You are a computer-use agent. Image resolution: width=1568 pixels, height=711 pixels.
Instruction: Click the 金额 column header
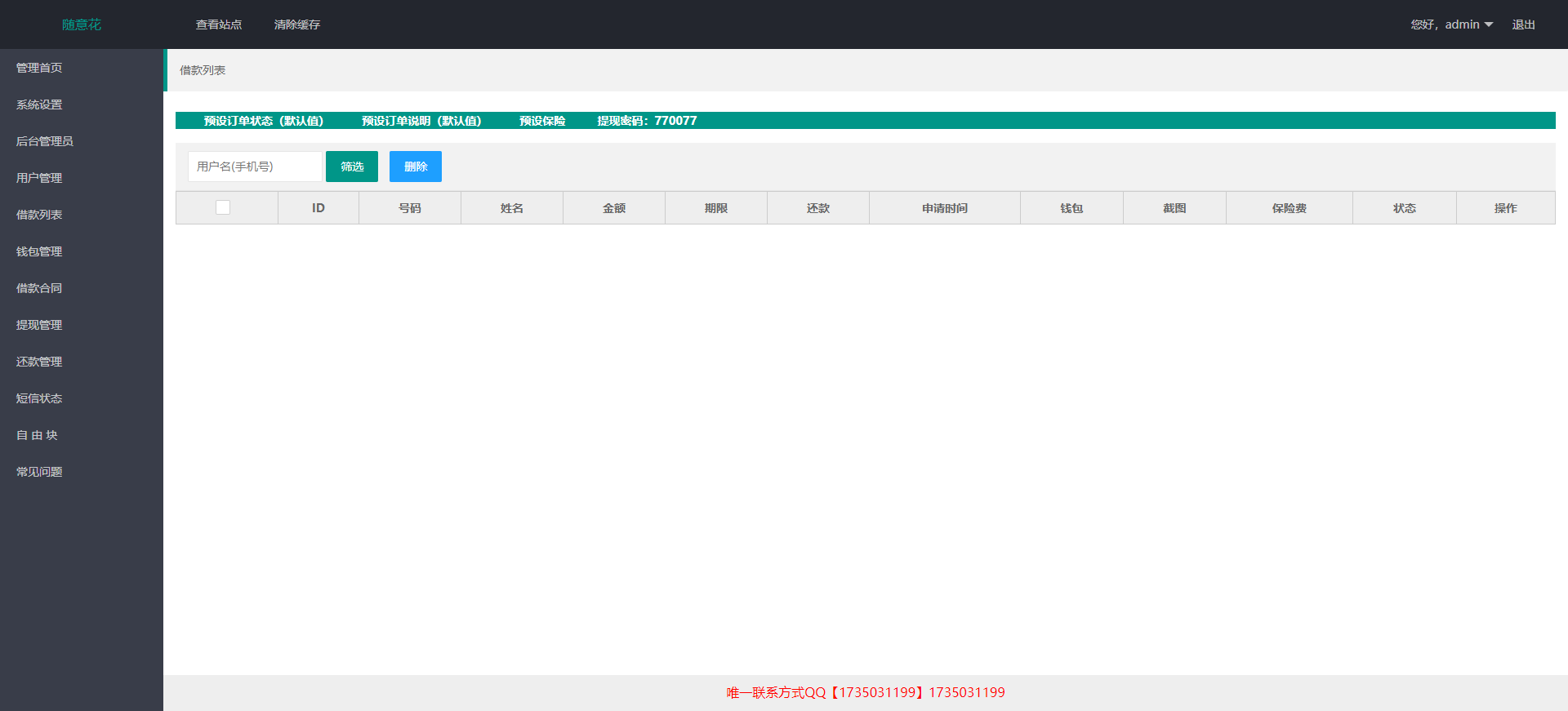click(614, 208)
